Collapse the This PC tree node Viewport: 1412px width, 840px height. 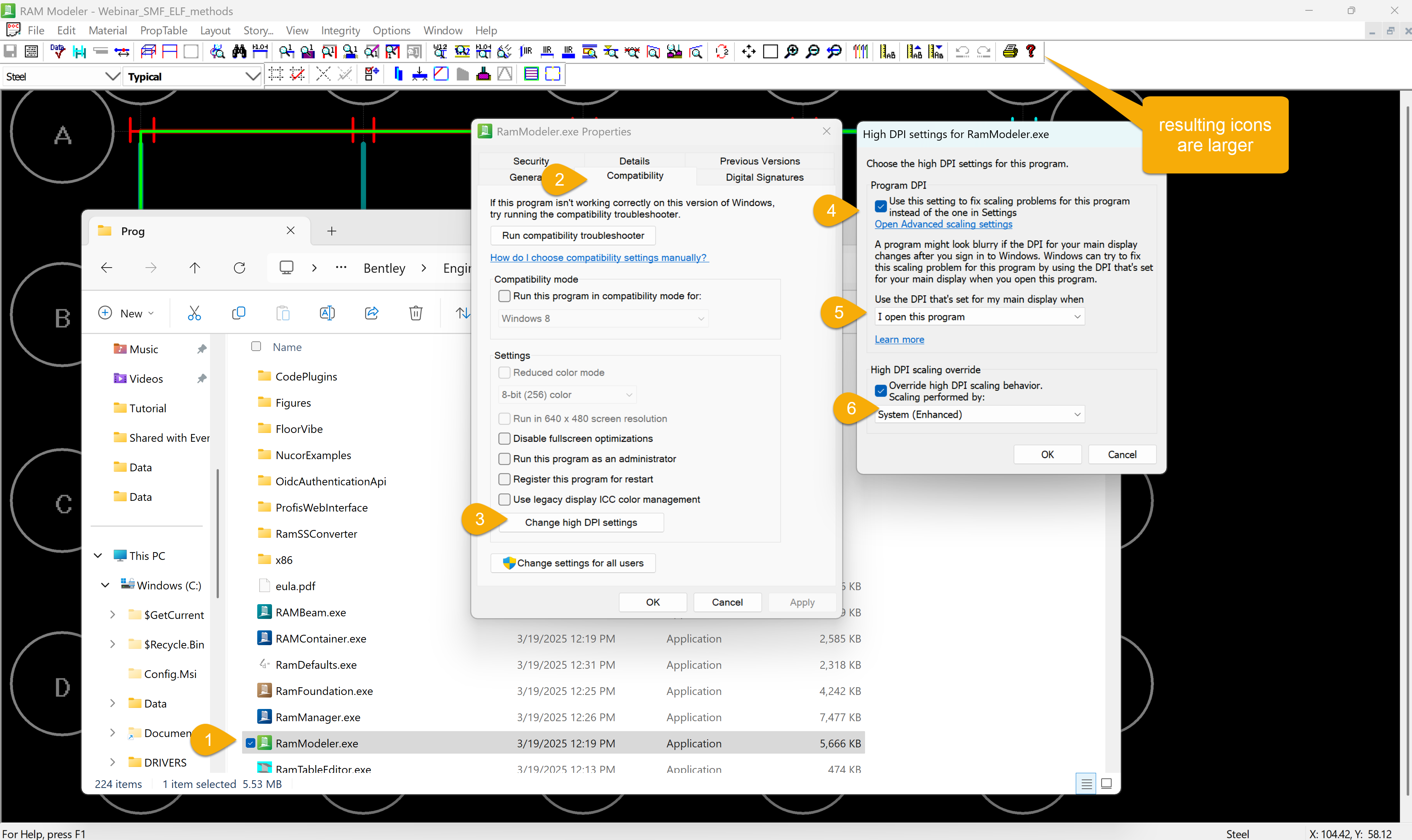[x=98, y=556]
